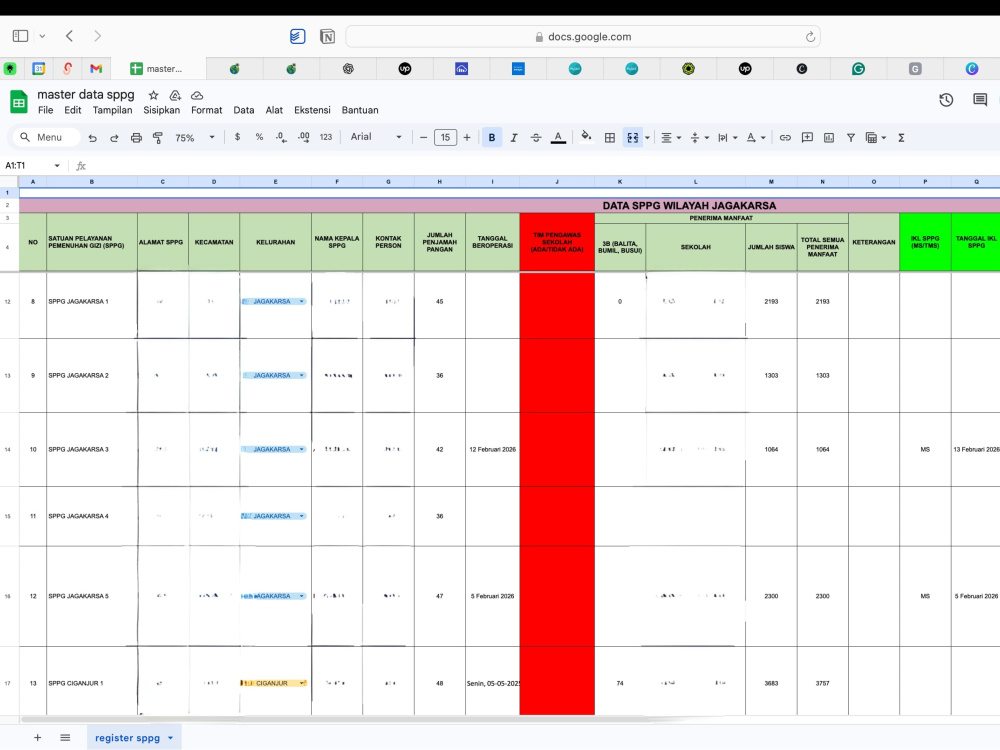Image resolution: width=1000 pixels, height=750 pixels.
Task: Decrease decimal places icon
Action: tap(281, 137)
